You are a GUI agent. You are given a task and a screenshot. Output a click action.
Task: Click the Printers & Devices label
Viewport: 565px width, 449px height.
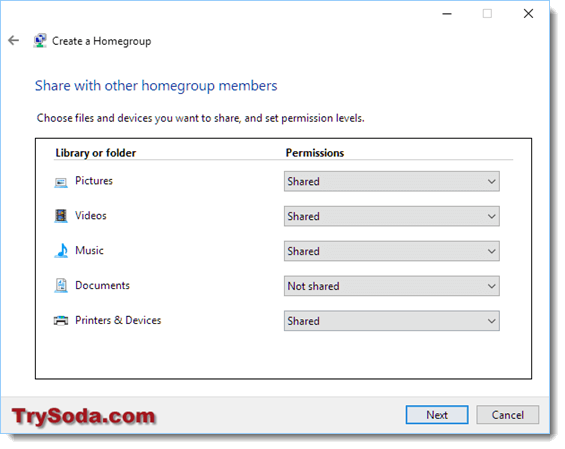tap(118, 320)
